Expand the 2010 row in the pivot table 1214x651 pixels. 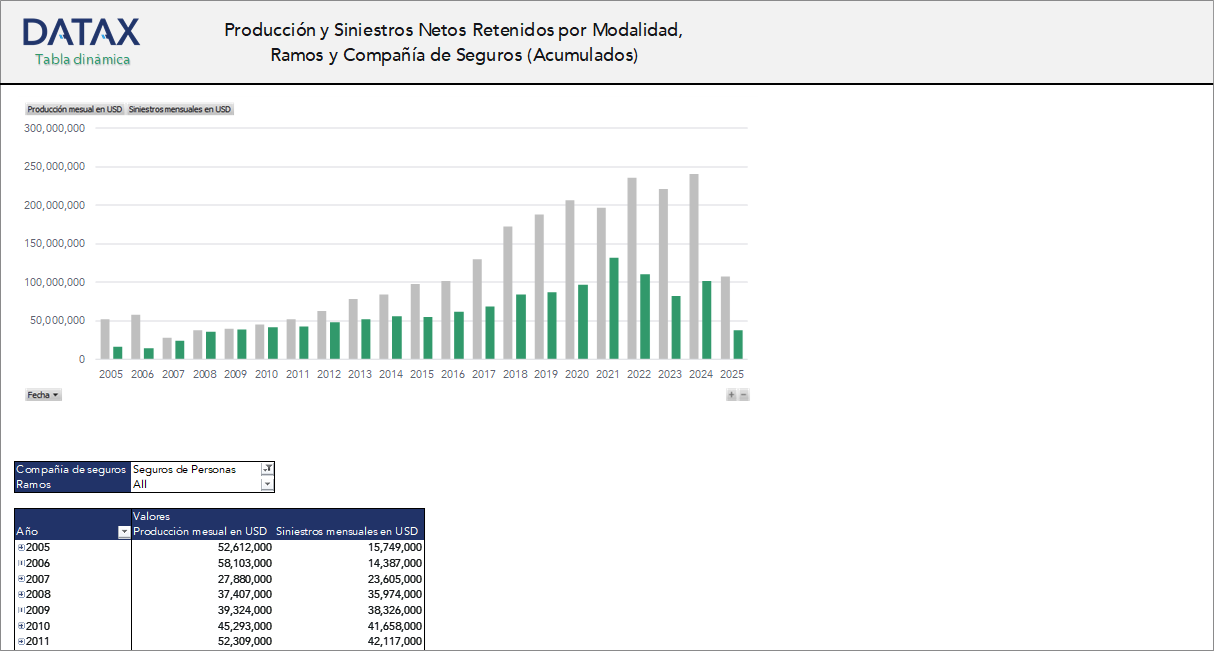tap(22, 625)
